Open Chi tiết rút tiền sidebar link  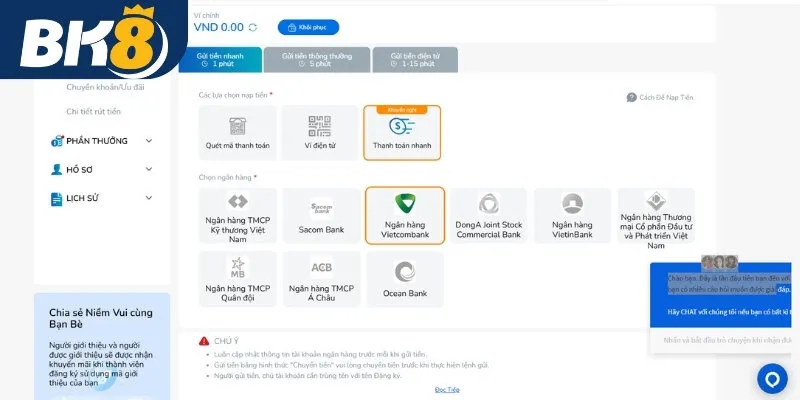tap(94, 112)
